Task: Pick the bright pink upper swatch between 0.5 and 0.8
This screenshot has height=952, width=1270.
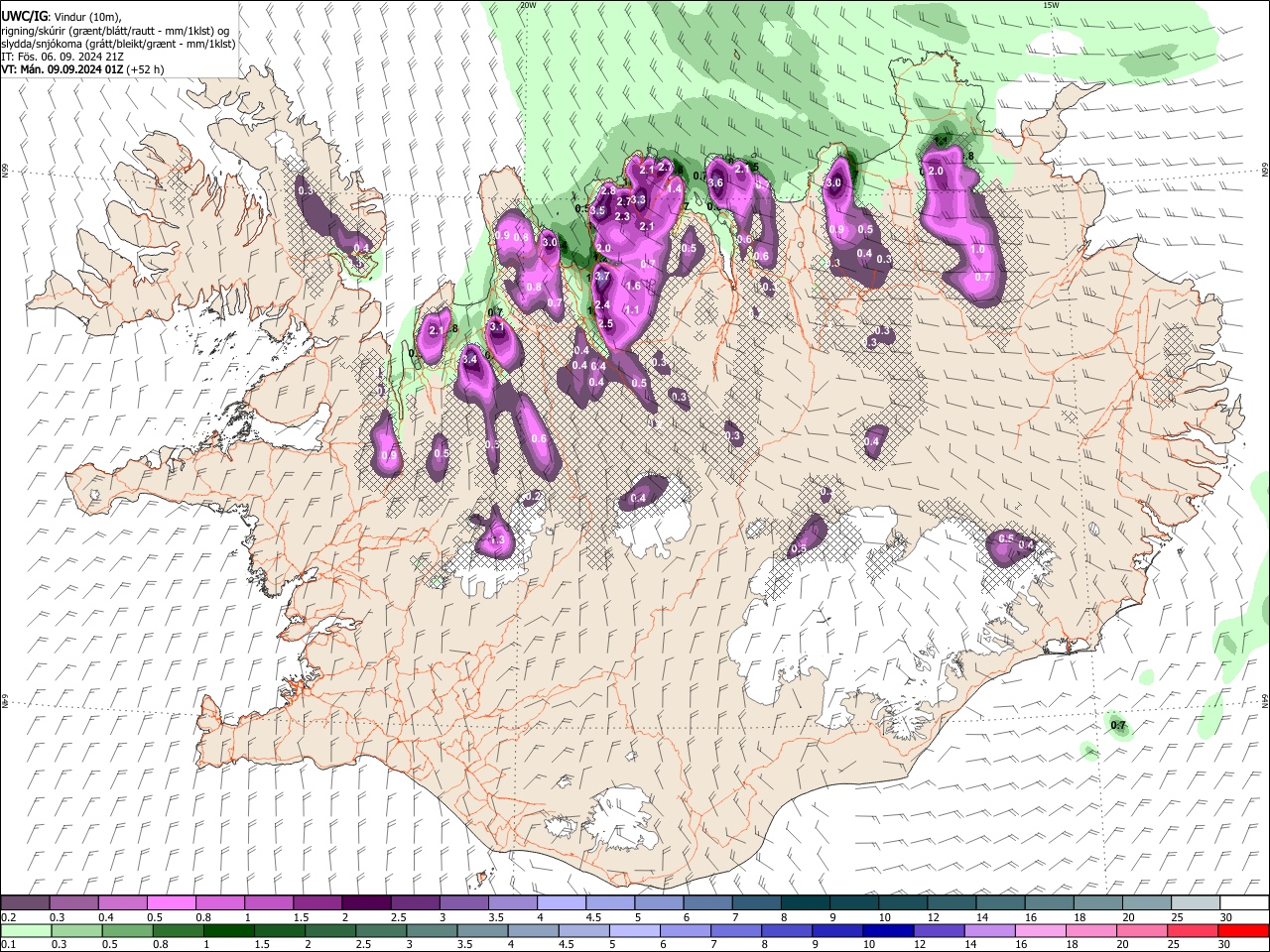Action: [171, 903]
